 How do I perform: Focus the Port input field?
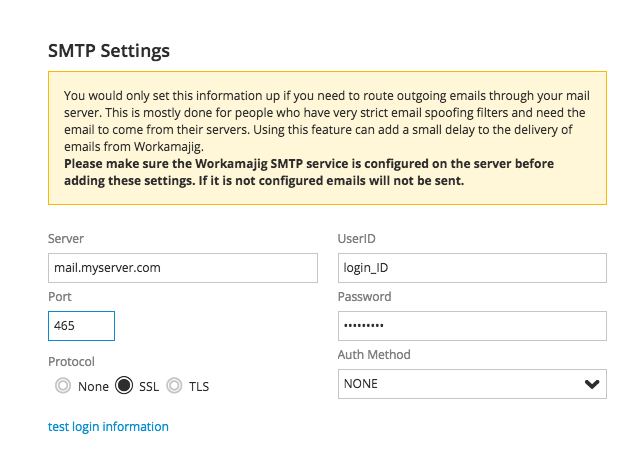(81, 326)
